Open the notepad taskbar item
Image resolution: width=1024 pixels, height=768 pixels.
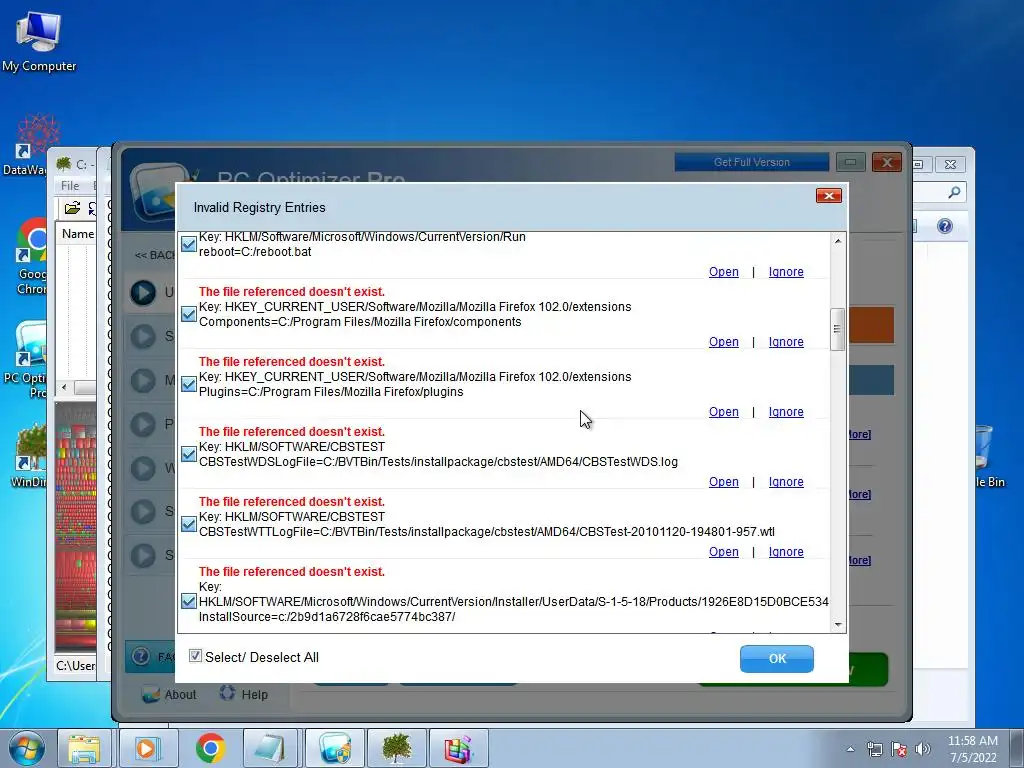(x=272, y=748)
